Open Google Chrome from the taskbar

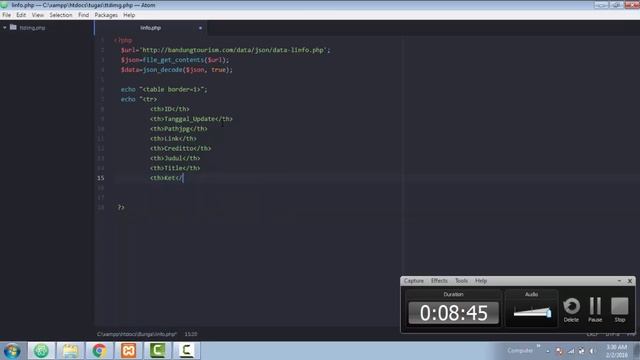click(x=99, y=351)
